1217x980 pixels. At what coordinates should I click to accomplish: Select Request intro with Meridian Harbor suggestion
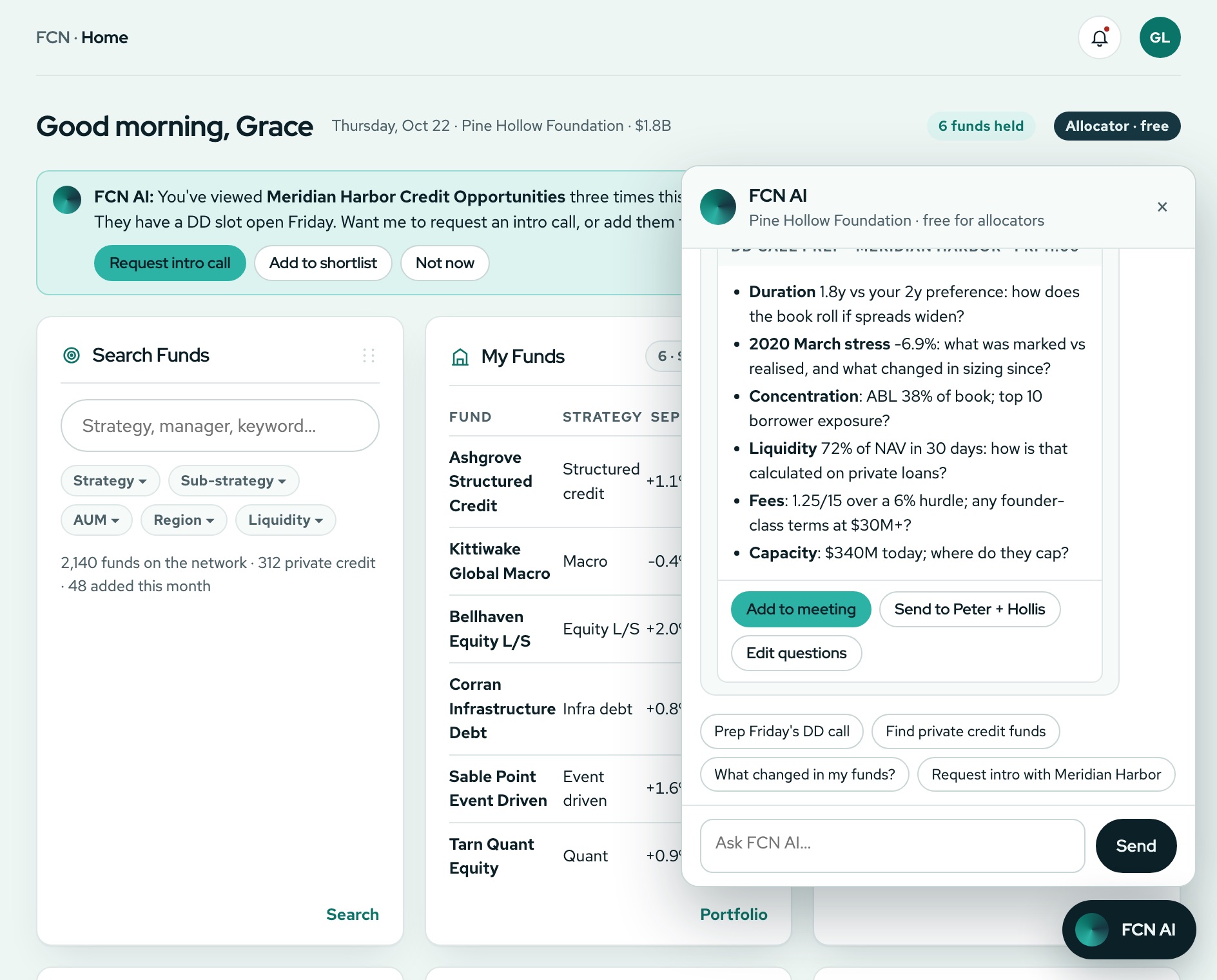[1046, 774]
